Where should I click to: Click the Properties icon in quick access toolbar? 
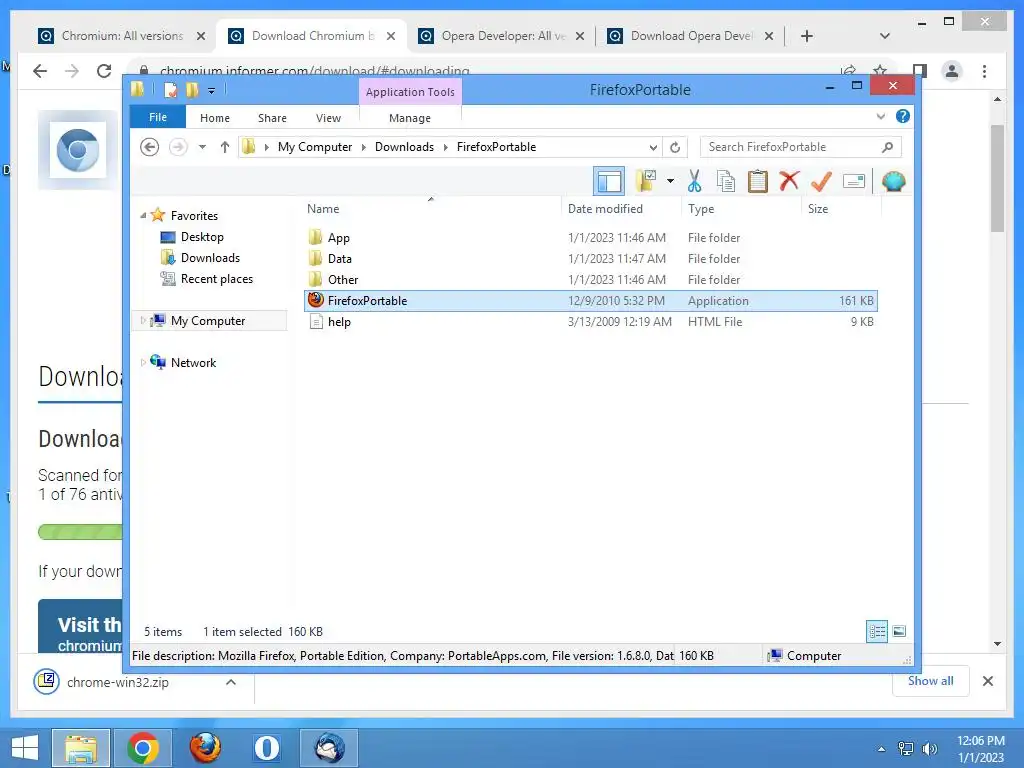click(x=170, y=90)
